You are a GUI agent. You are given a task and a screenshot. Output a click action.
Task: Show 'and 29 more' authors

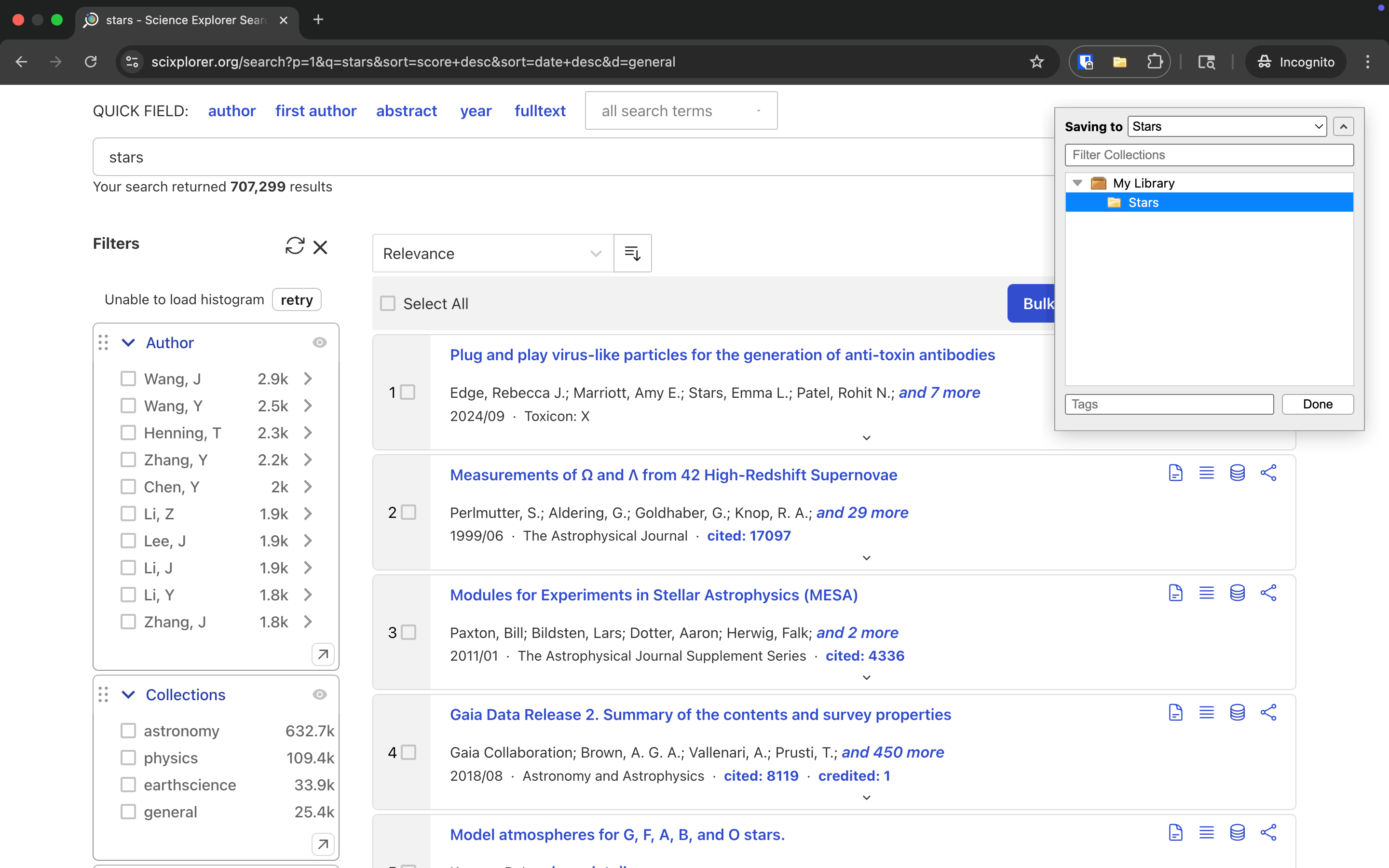(x=862, y=513)
